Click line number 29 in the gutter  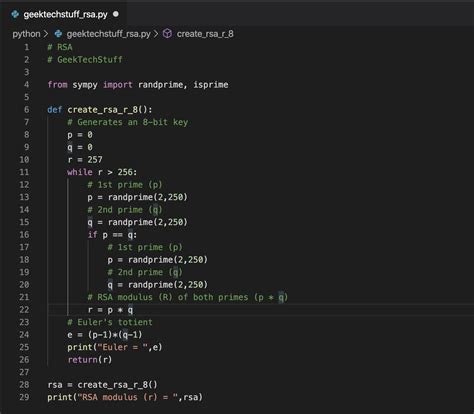pyautogui.click(x=24, y=397)
